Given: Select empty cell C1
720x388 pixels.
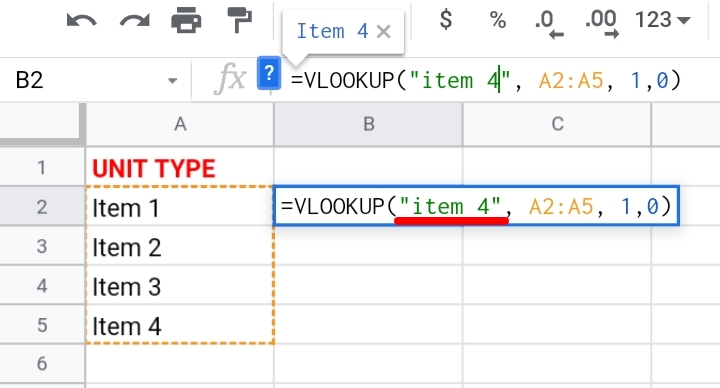Looking at the screenshot, I should point(557,167).
